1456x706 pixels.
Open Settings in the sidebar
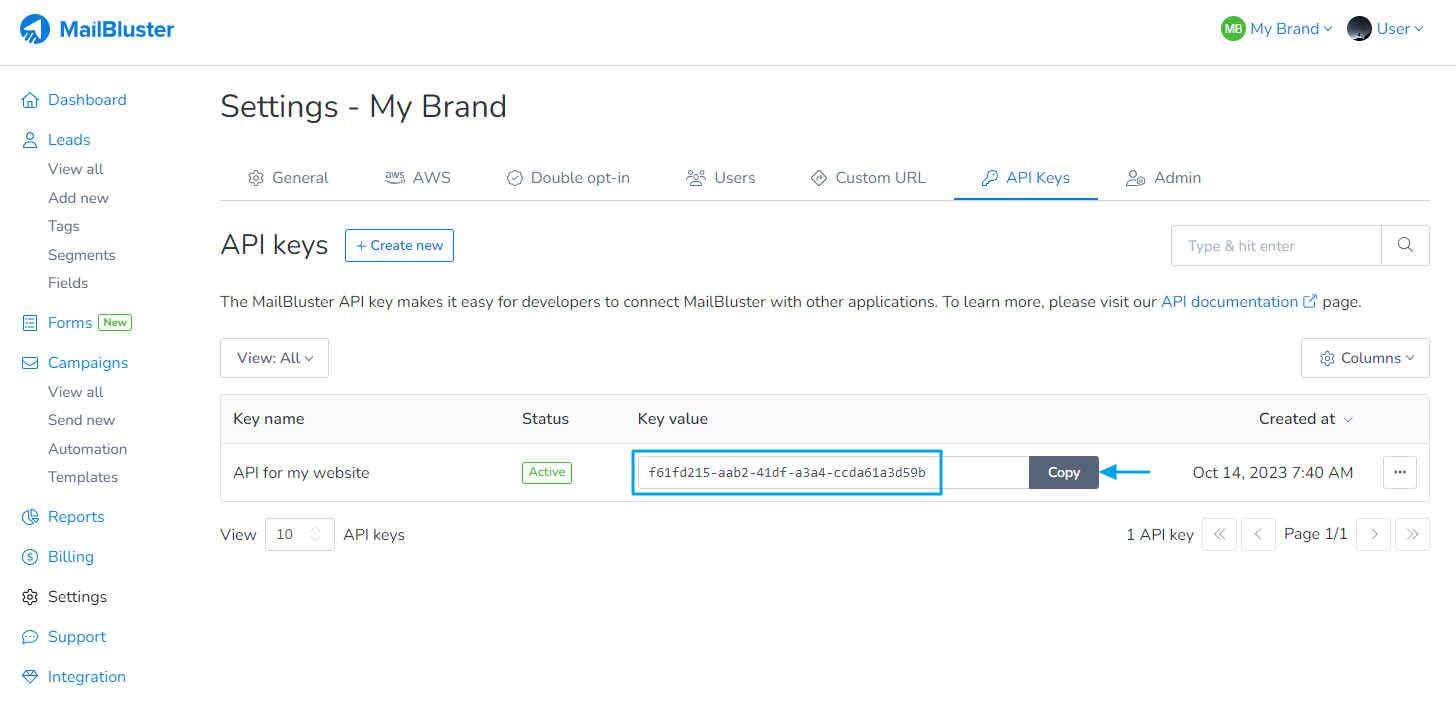tap(77, 597)
